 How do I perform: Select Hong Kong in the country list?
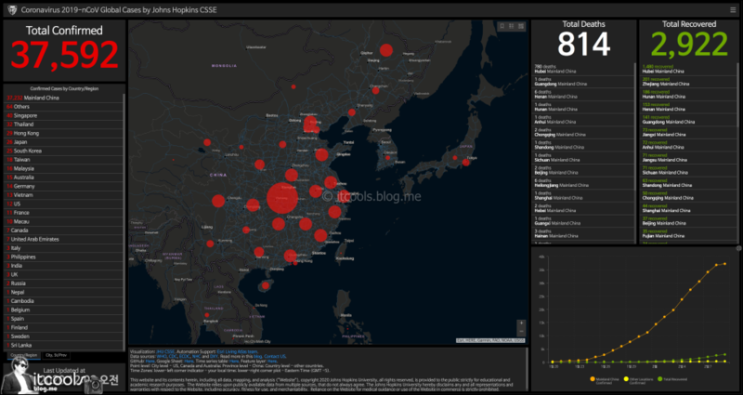pos(64,134)
